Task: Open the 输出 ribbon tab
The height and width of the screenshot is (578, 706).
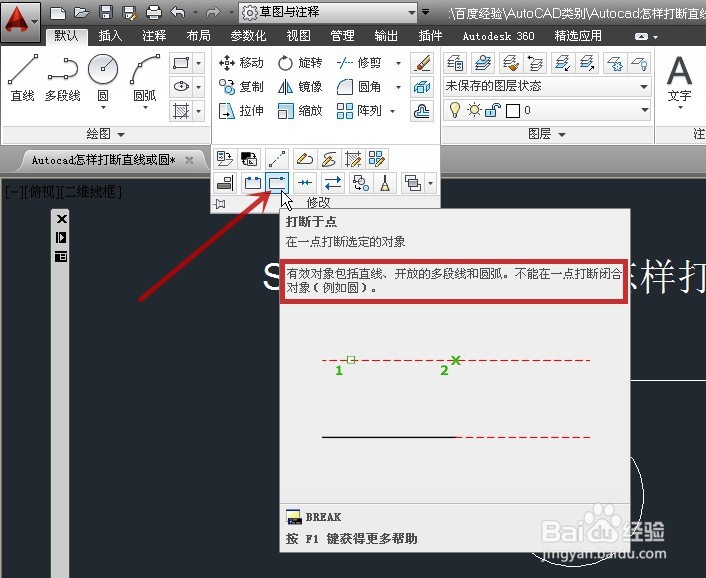Action: click(386, 36)
